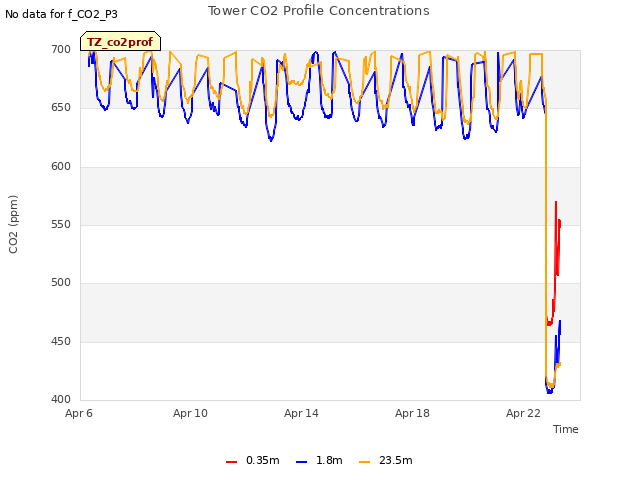Click the 600 y-axis tick label

click(61, 167)
